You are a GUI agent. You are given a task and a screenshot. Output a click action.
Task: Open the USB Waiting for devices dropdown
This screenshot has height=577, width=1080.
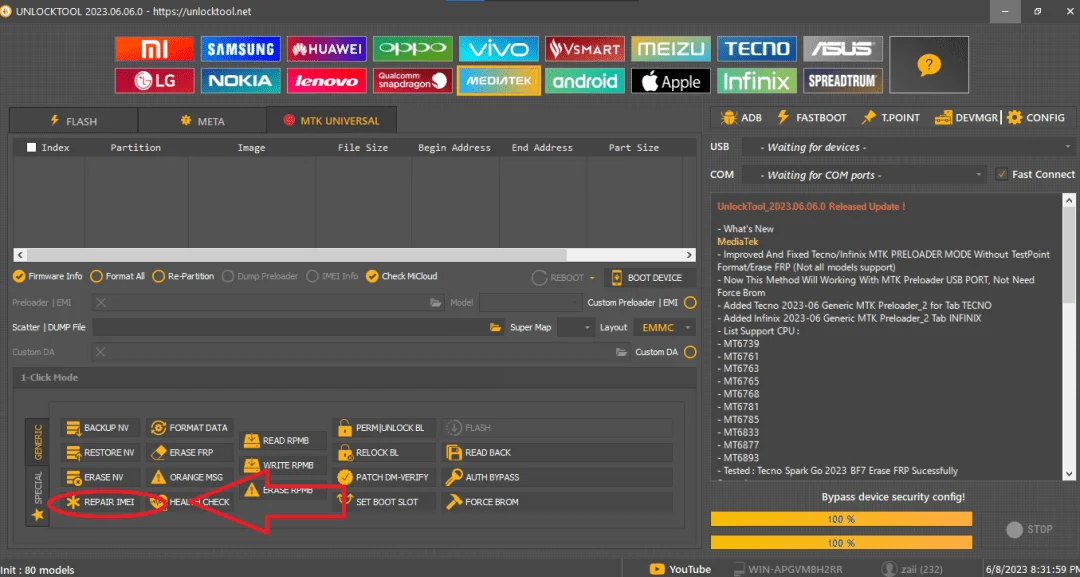908,147
